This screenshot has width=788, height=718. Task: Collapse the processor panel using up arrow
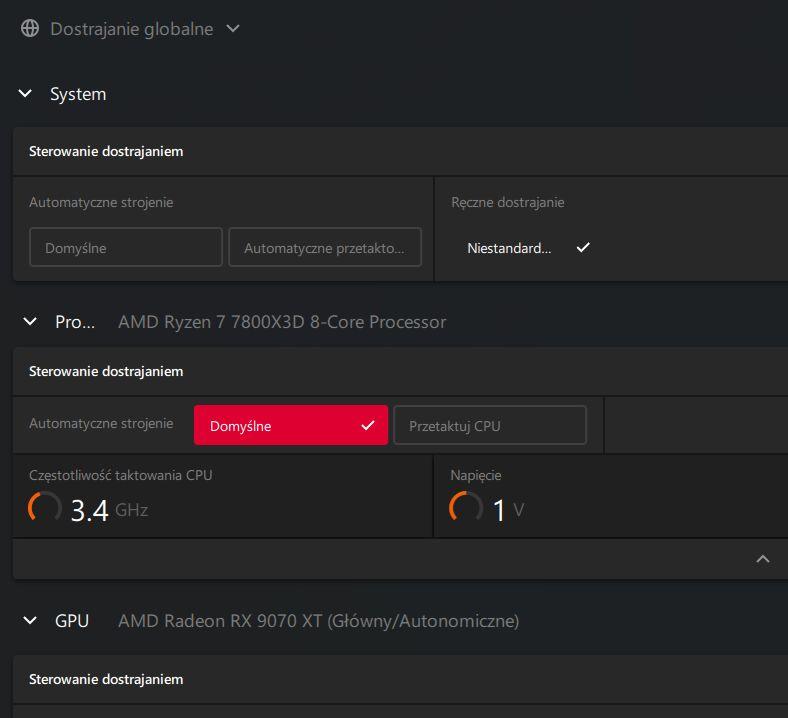(763, 559)
